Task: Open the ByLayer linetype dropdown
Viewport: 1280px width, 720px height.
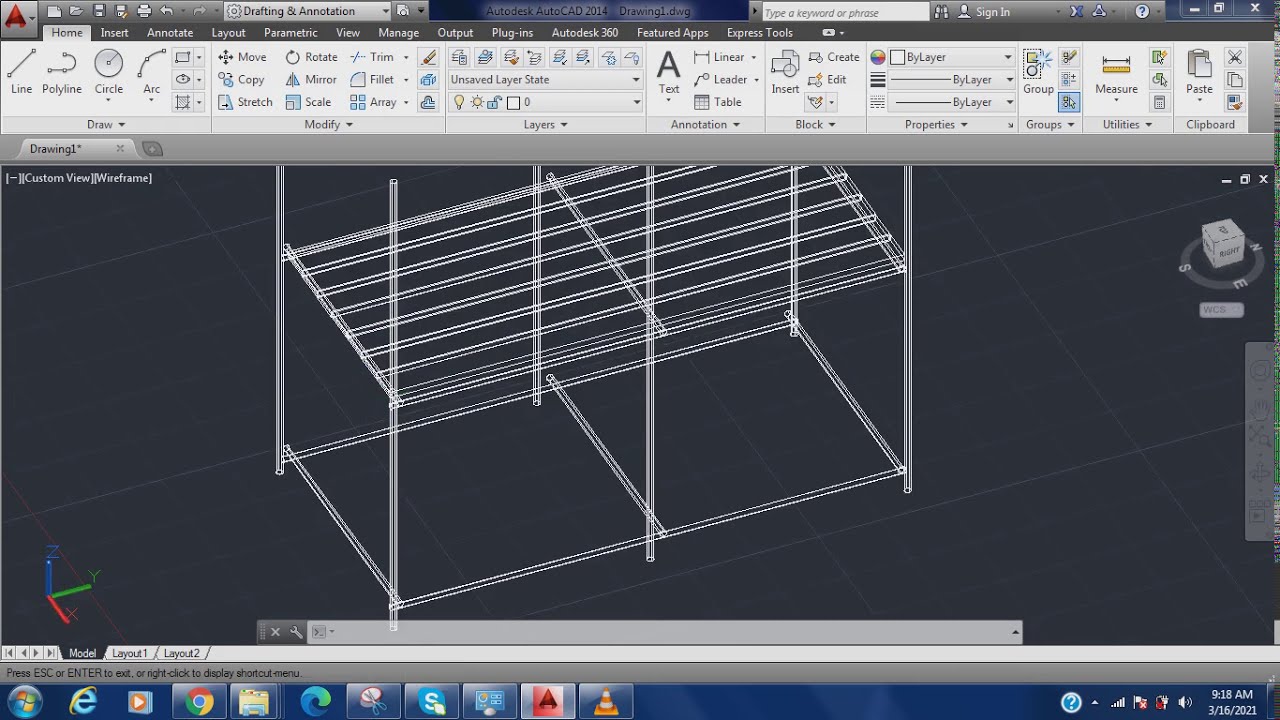Action: (952, 102)
